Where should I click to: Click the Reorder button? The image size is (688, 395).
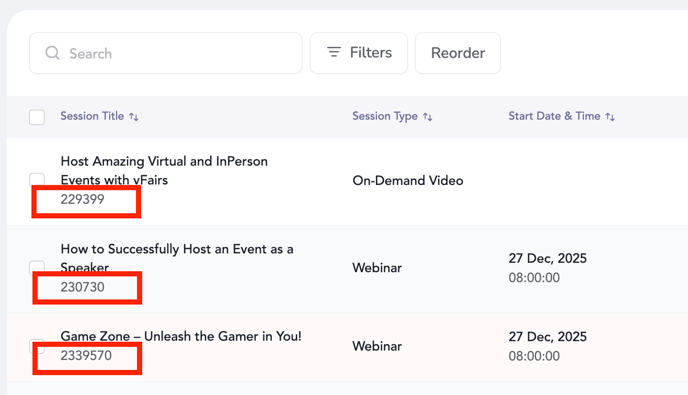point(458,53)
